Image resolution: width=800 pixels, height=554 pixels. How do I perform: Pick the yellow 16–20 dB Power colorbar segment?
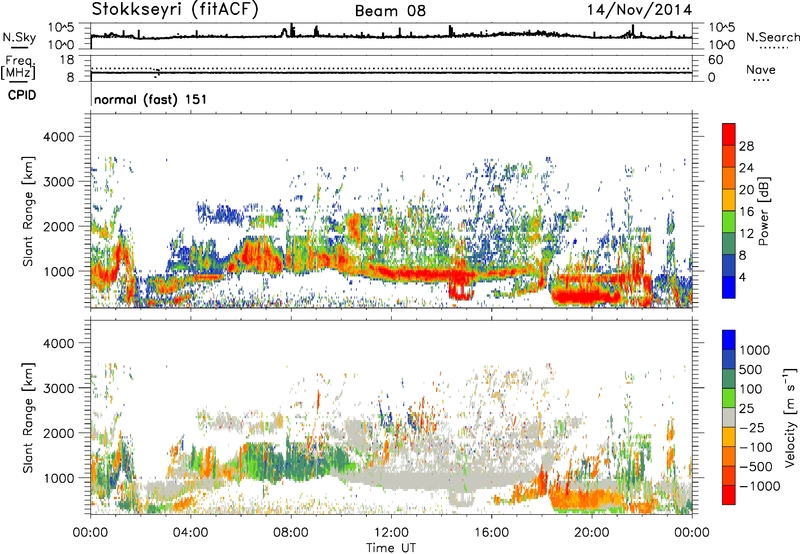(729, 199)
